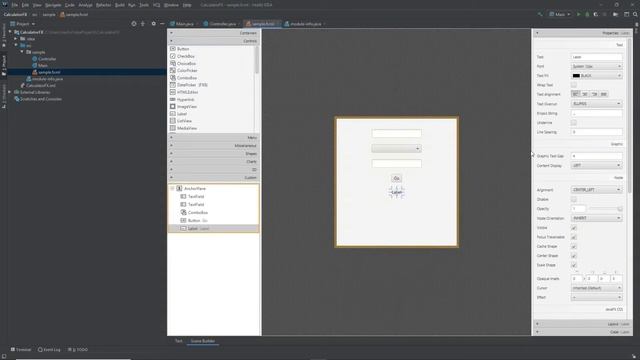Select Label node in hierarchy panel
Screen dimensions: 640x360
point(213,229)
